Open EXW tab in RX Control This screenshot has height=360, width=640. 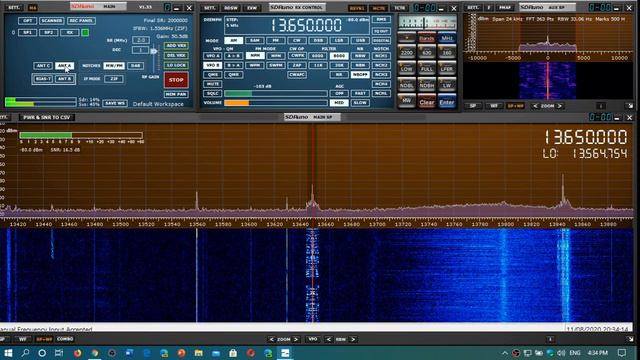(252, 8)
